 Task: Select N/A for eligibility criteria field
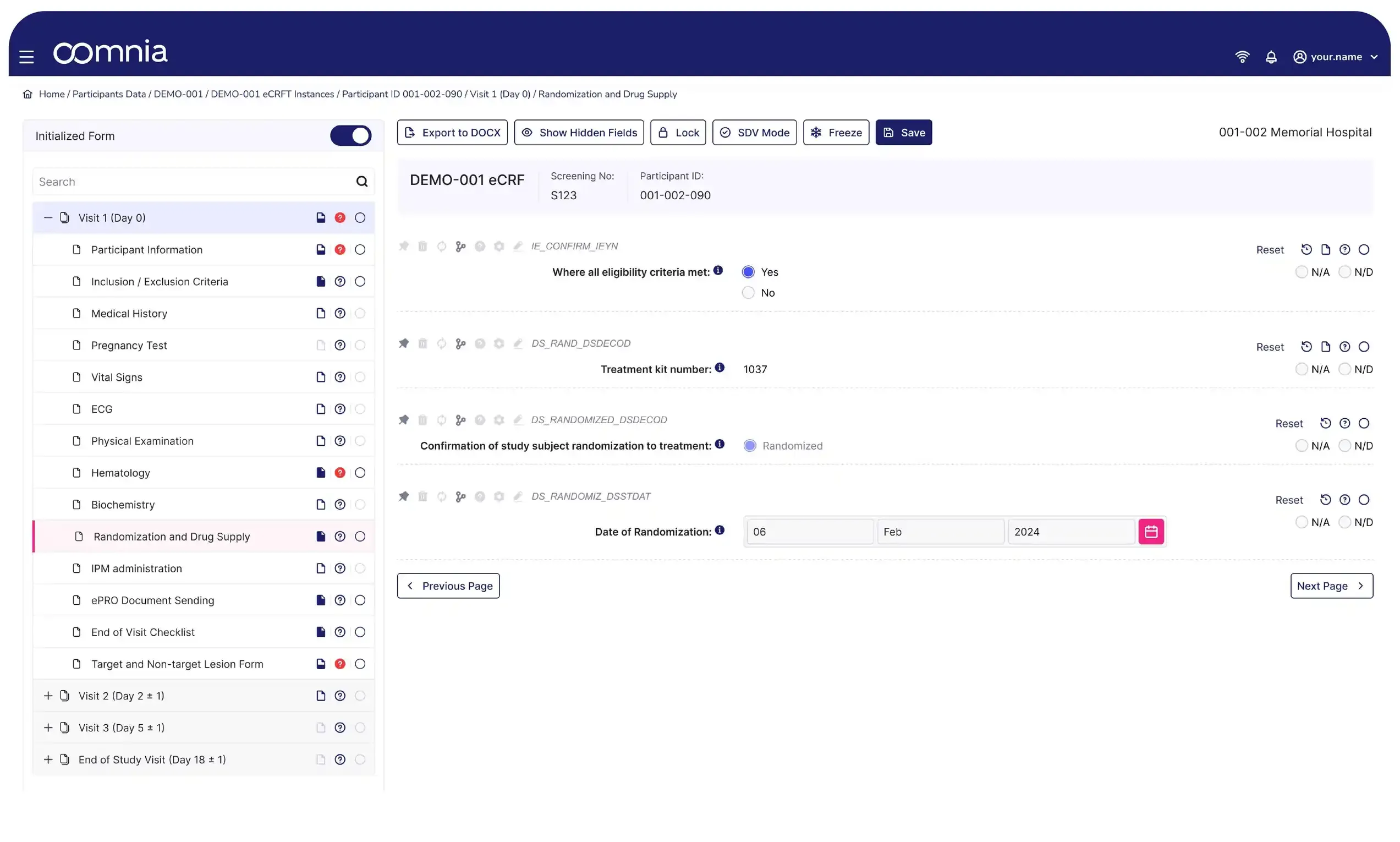pyautogui.click(x=1301, y=272)
